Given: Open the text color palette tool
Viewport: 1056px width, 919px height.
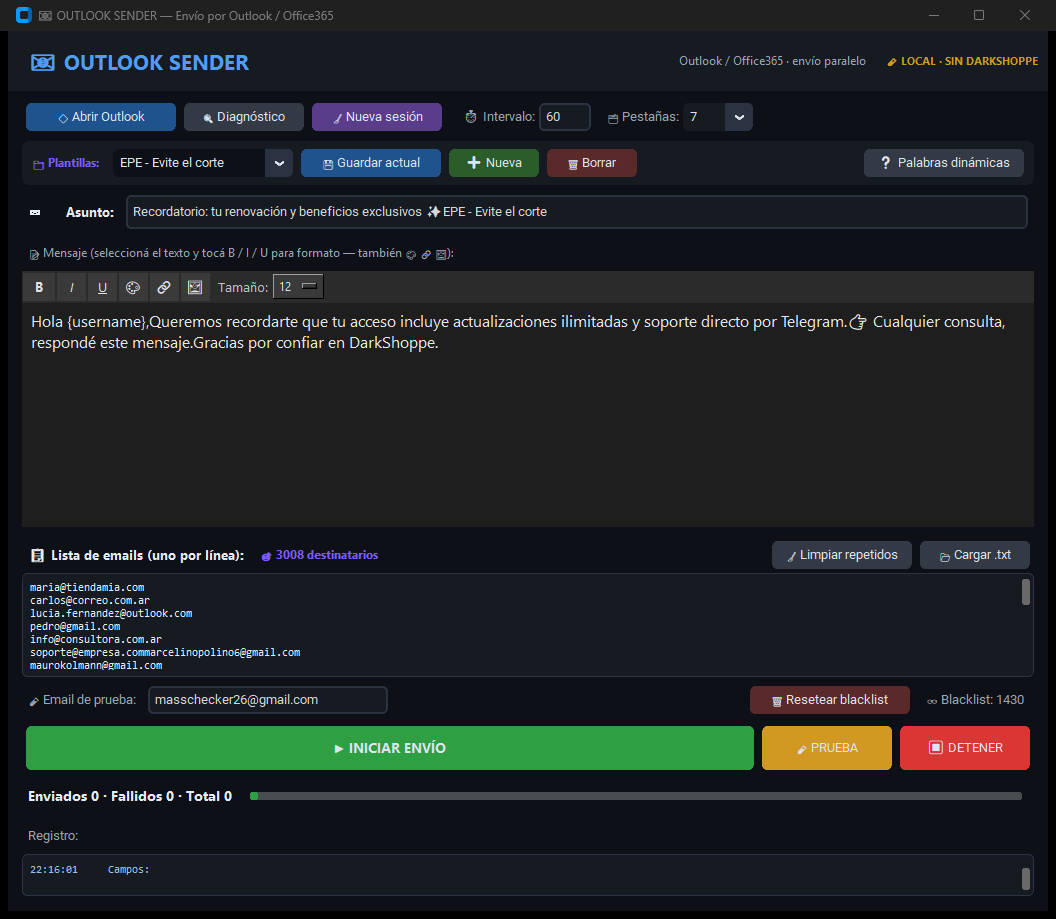Looking at the screenshot, I should pyautogui.click(x=133, y=287).
